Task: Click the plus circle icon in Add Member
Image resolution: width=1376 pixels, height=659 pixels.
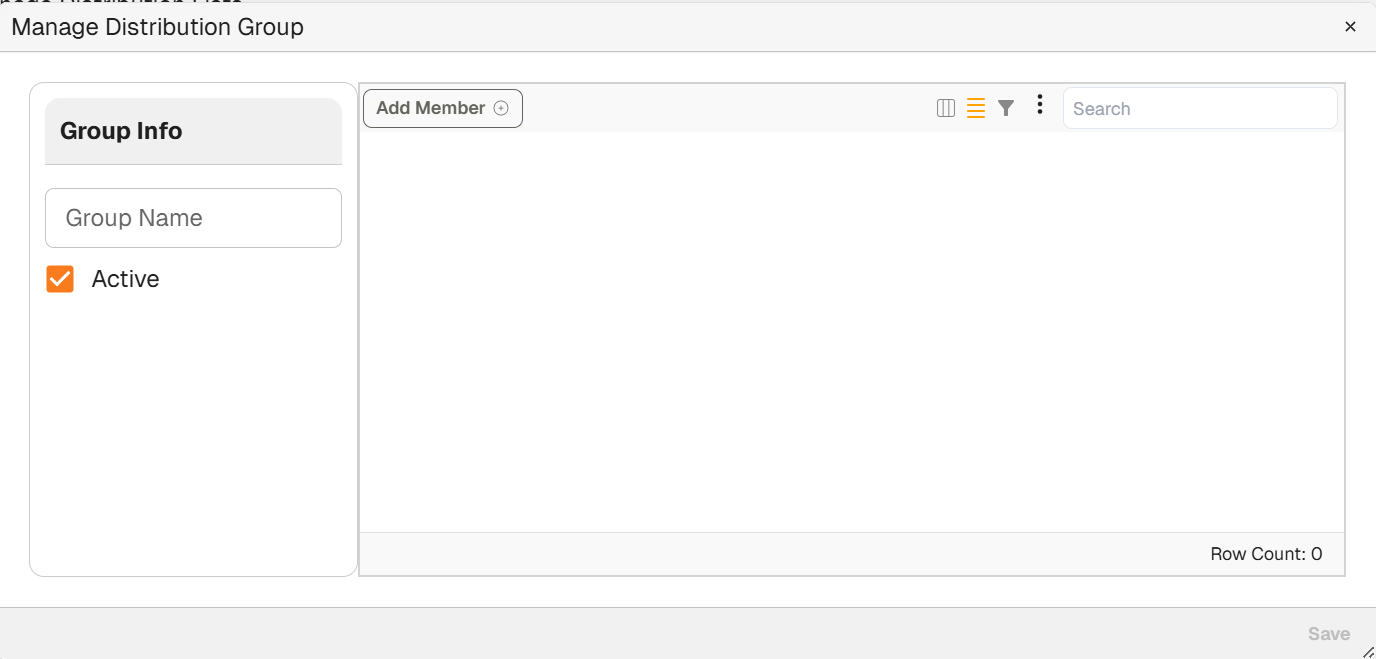Action: tap(501, 108)
